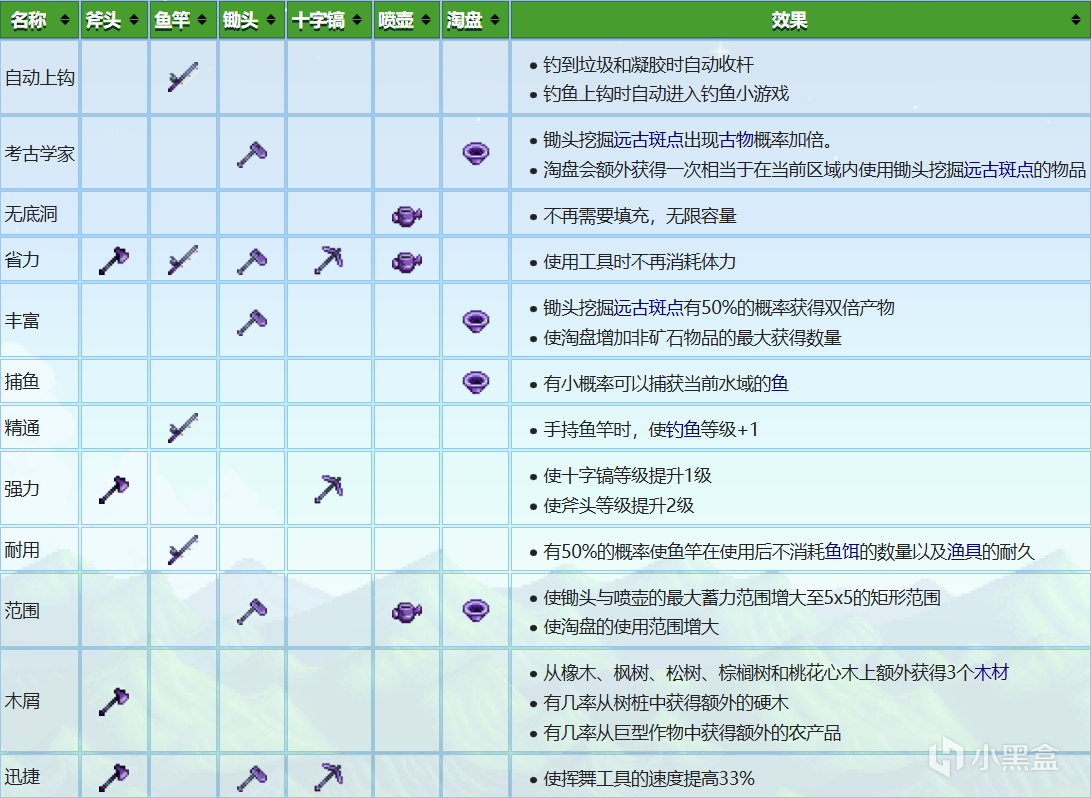The width and height of the screenshot is (1091, 798).
Task: Click text 钓到垃圾和凝胶时自动收杆
Action: (x=648, y=65)
